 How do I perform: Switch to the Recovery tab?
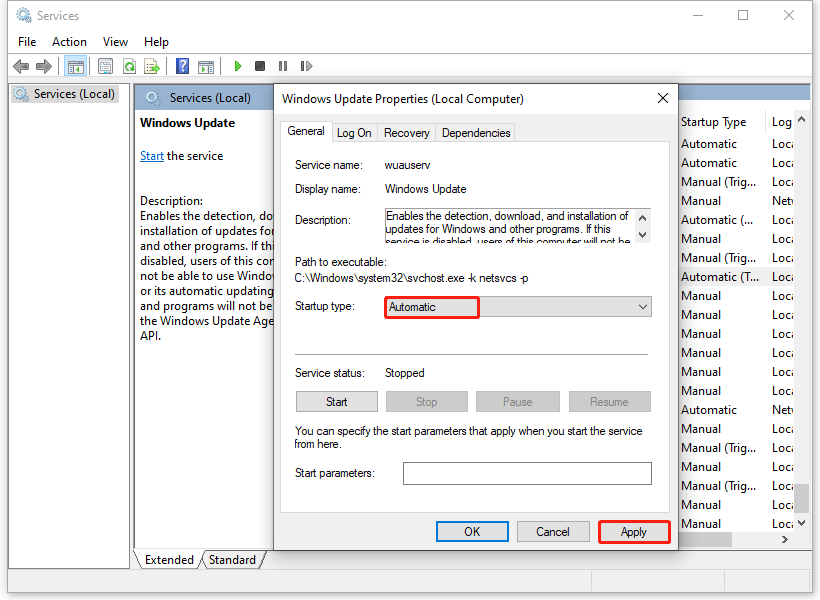coord(406,133)
